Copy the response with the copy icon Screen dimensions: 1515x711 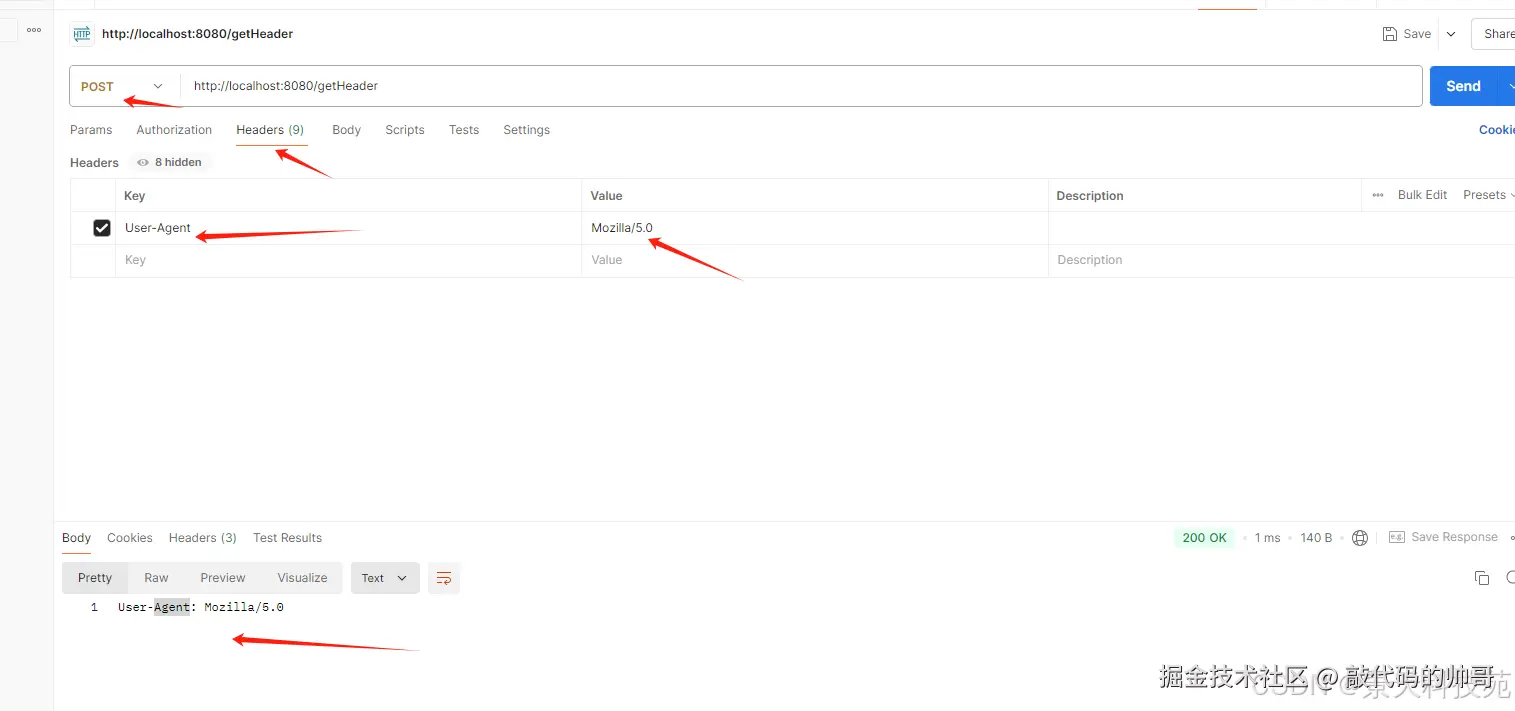1482,578
